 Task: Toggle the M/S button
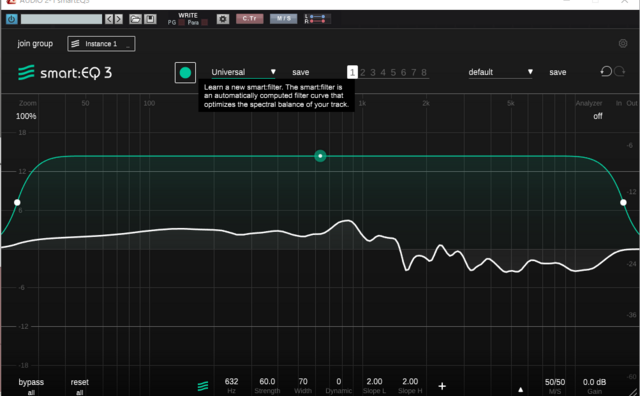pos(284,19)
